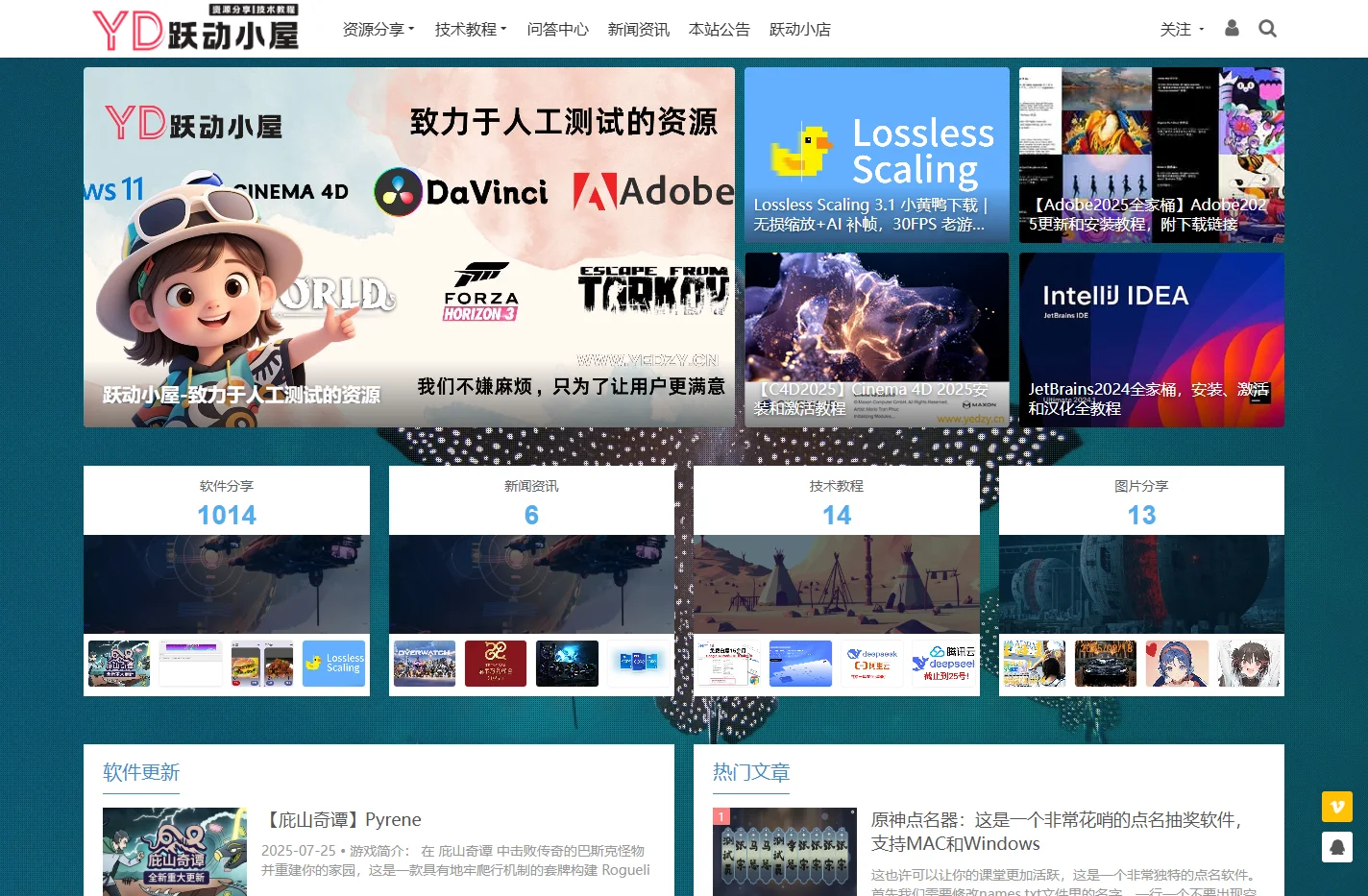Click the car thumbnail under 图片分享
This screenshot has width=1368, height=896.
pyautogui.click(x=1106, y=664)
